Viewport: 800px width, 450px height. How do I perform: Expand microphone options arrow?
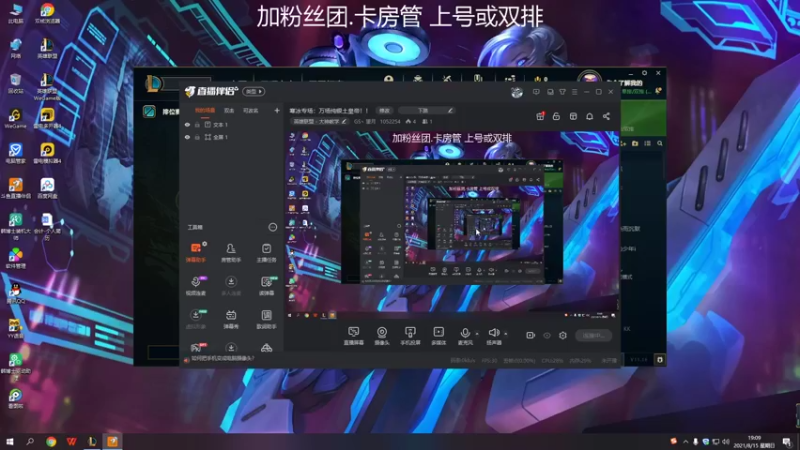477,334
